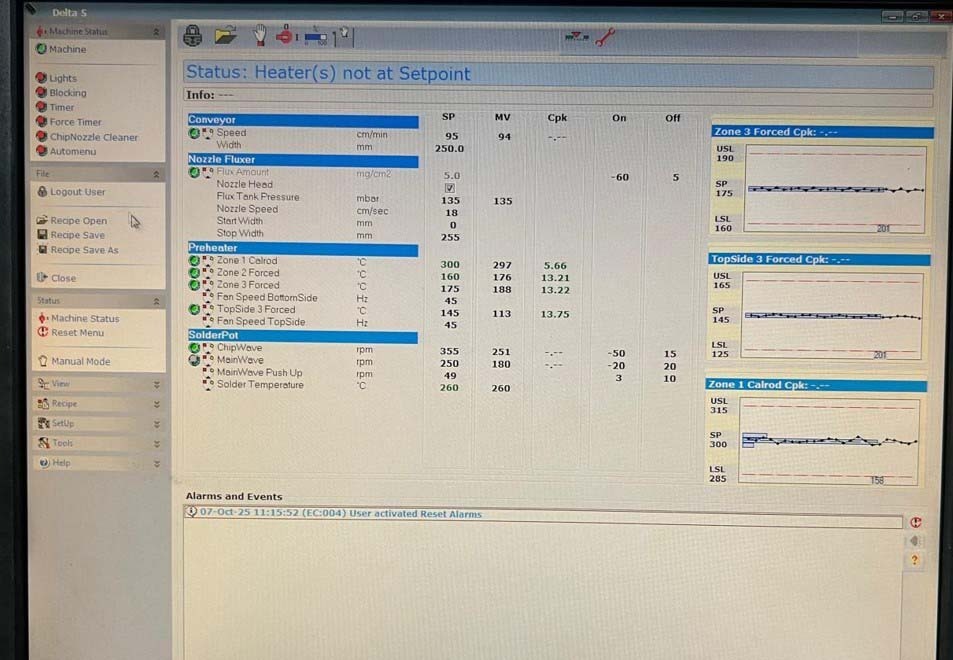Toggle the ChipNozzle Cleaner option
The height and width of the screenshot is (660, 953).
[93, 137]
